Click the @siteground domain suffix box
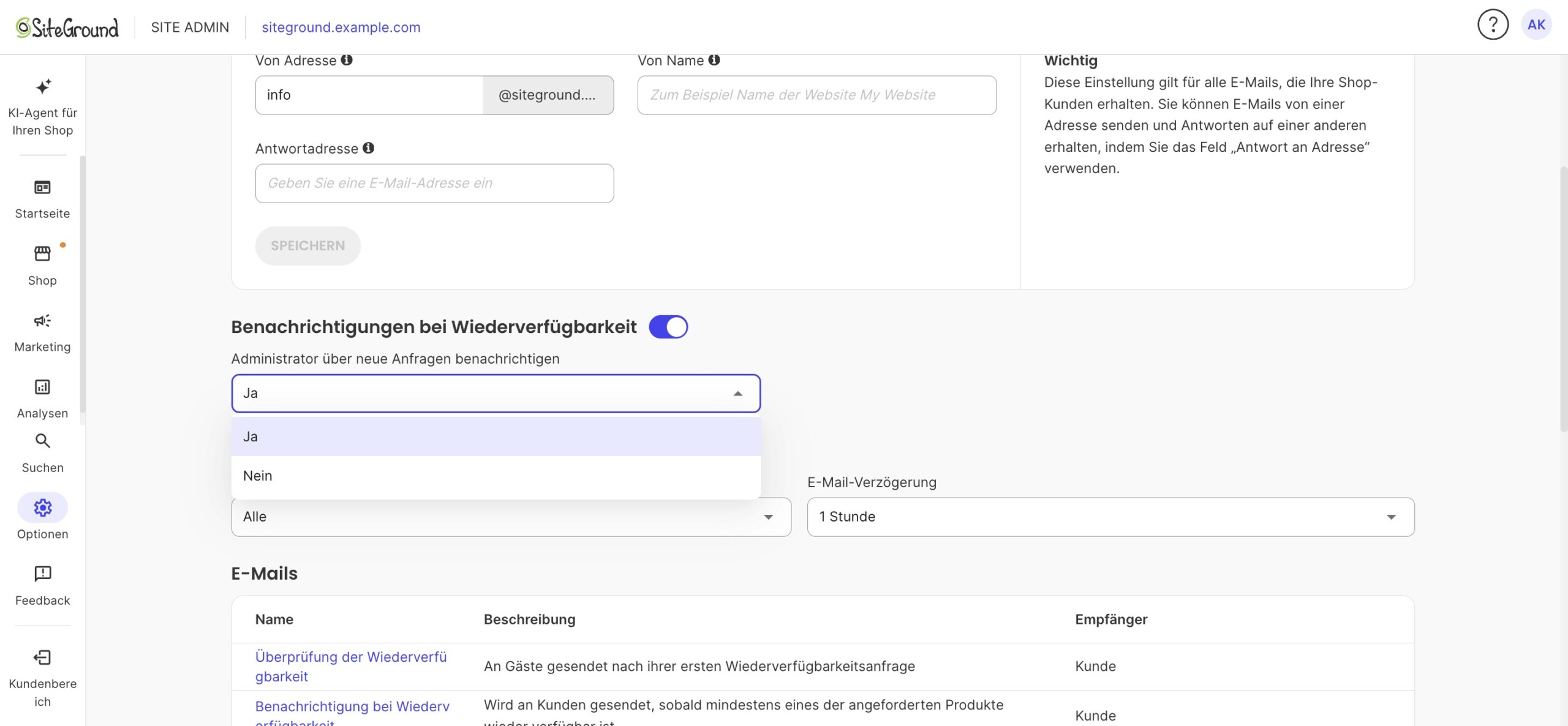 (x=548, y=95)
